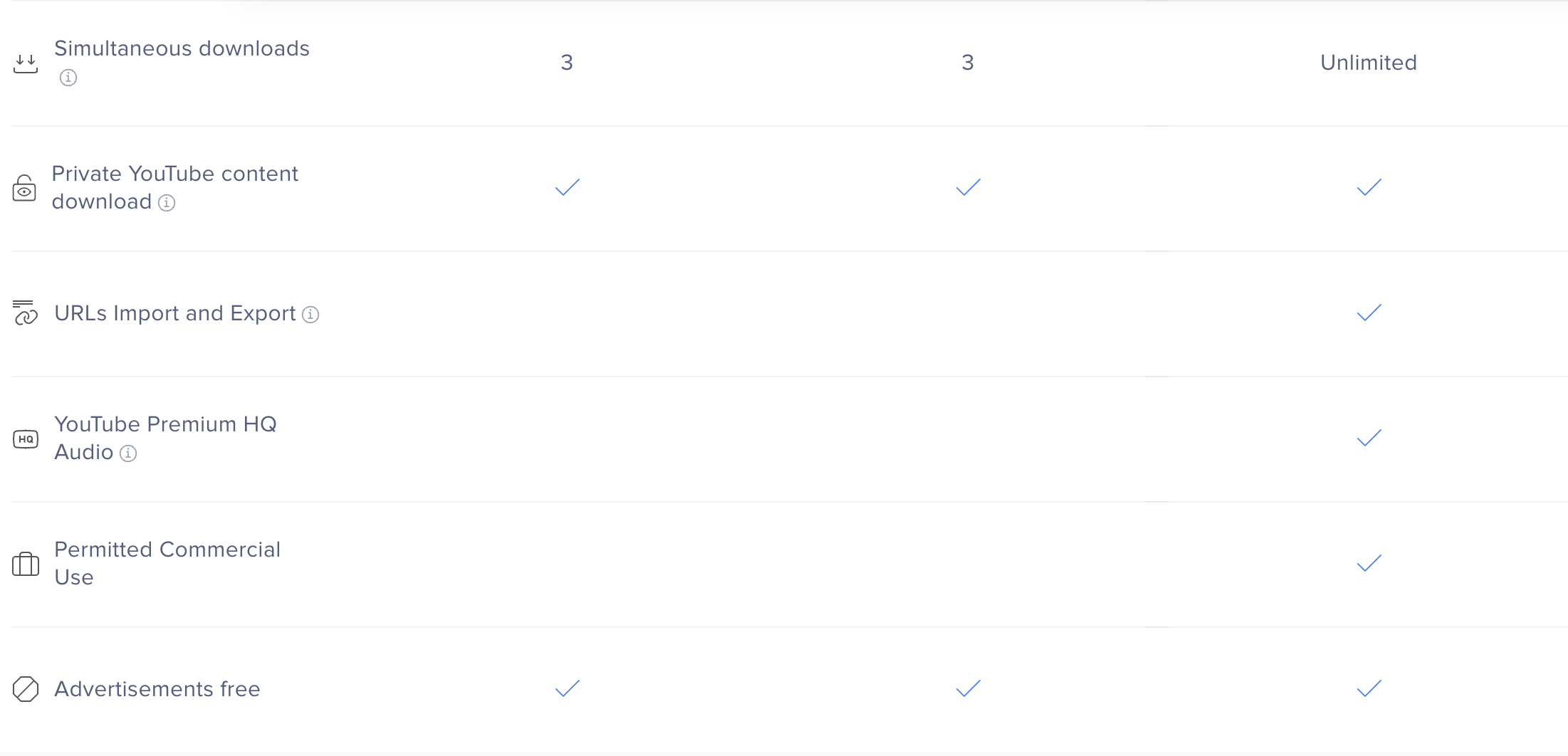This screenshot has height=756, width=1568.
Task: Click the Simultaneous downloads arrows icon
Action: [x=26, y=64]
